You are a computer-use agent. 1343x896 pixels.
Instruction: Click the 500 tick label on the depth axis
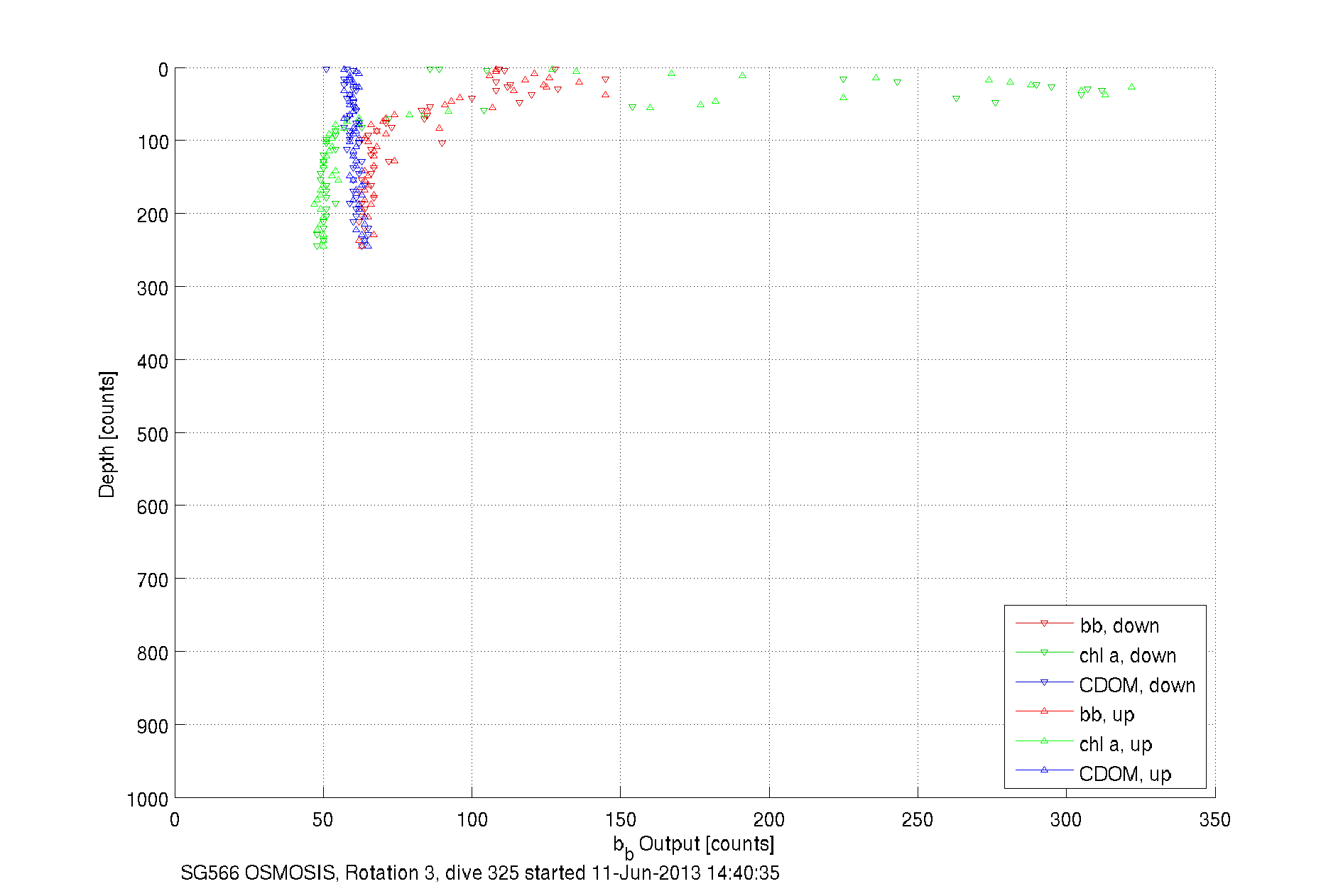coord(153,435)
